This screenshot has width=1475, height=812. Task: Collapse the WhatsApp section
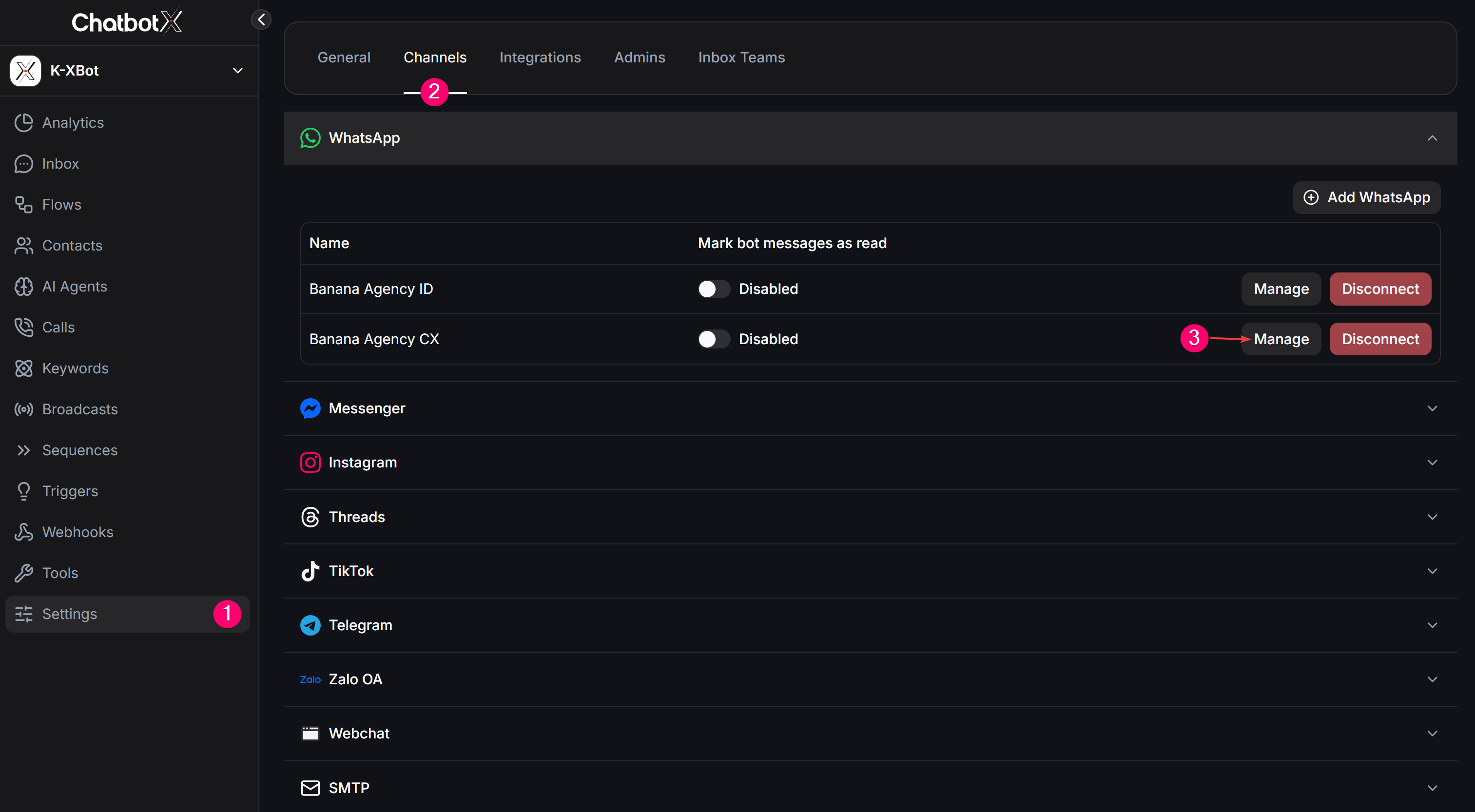tap(870, 138)
